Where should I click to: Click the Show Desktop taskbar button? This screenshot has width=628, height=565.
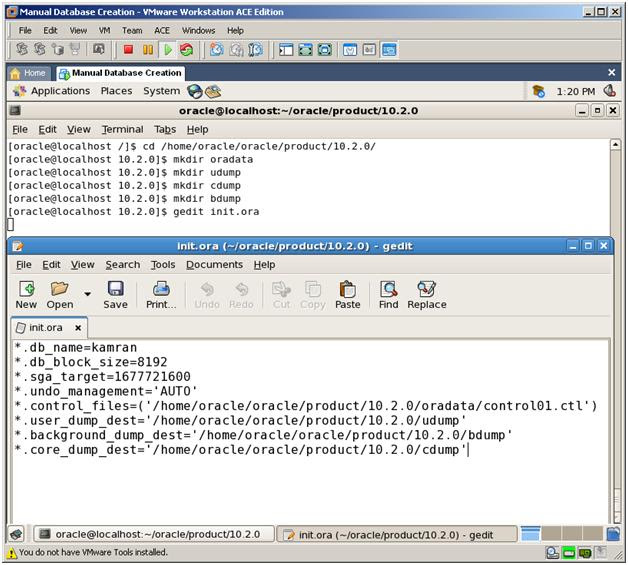pyautogui.click(x=17, y=534)
